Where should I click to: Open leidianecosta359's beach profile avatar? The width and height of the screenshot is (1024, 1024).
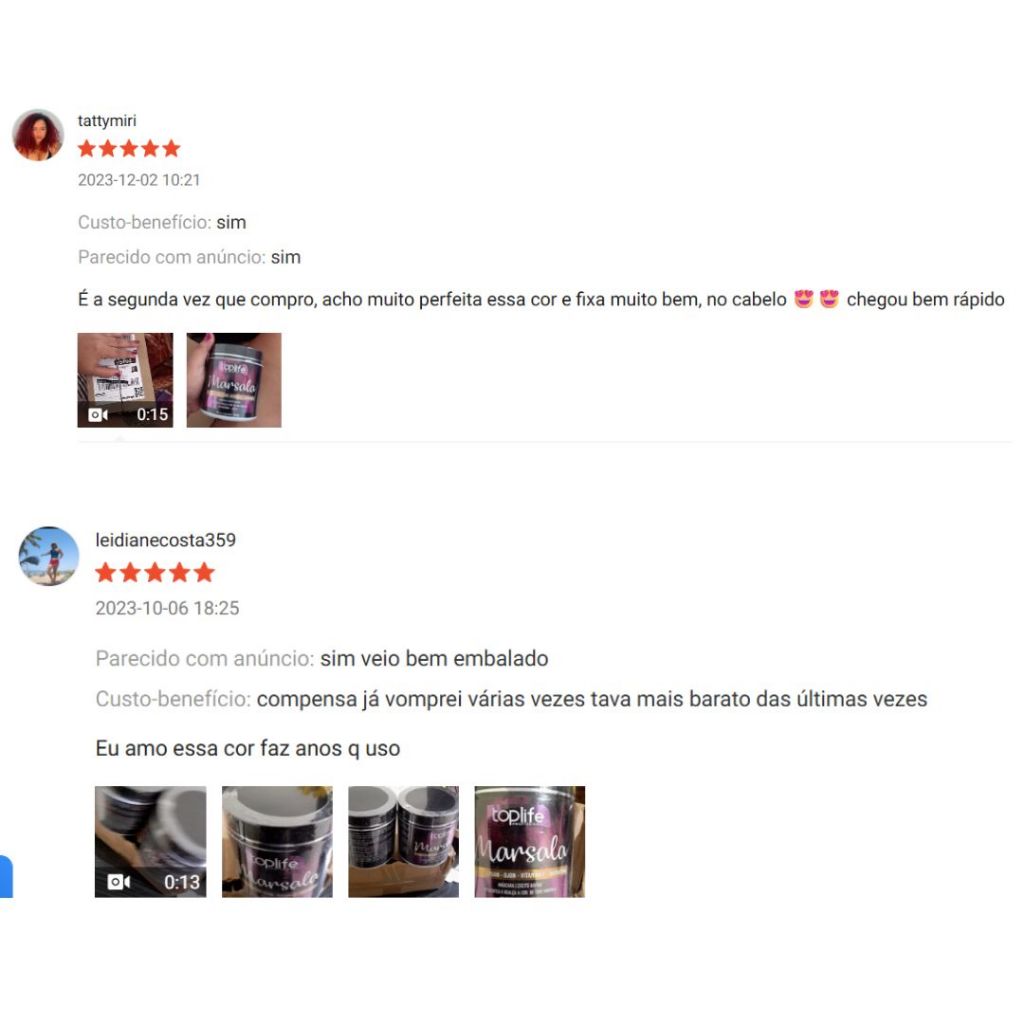(x=48, y=556)
